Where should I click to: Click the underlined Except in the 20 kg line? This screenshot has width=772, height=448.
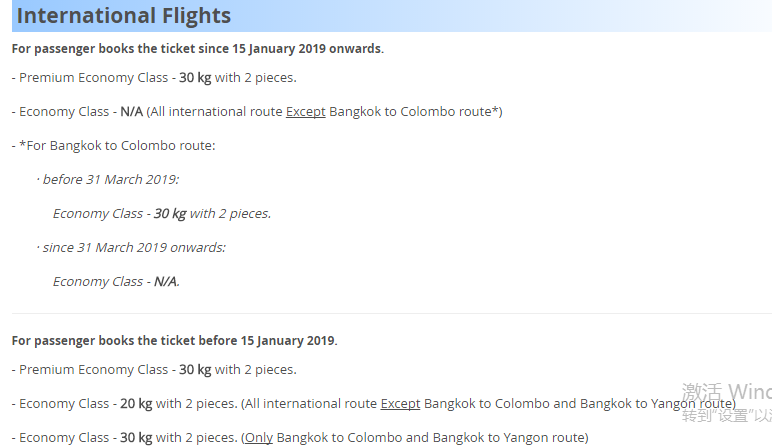(x=400, y=404)
